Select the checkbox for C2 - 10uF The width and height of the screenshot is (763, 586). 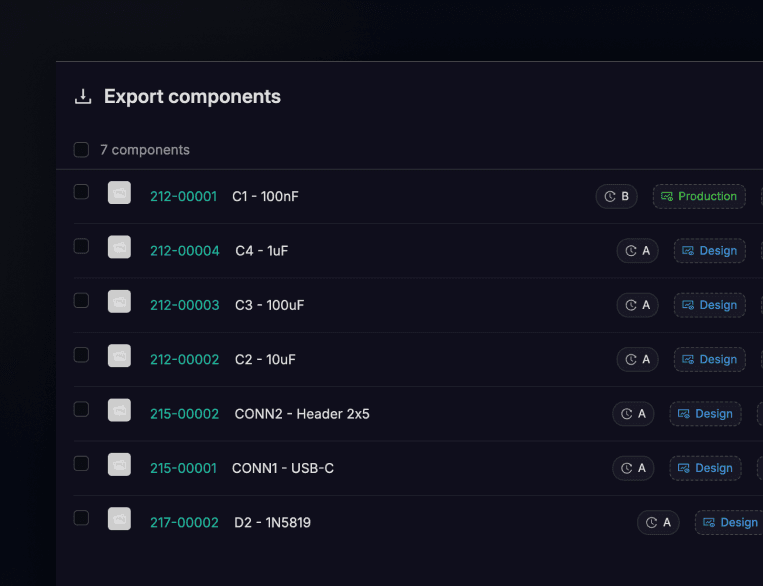pyautogui.click(x=81, y=355)
